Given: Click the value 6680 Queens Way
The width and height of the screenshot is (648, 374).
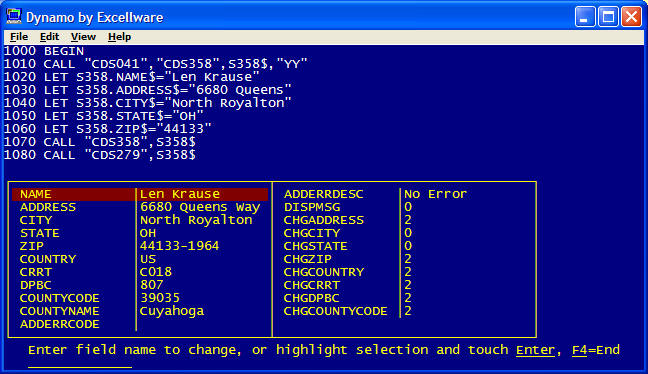Looking at the screenshot, I should coord(200,207).
